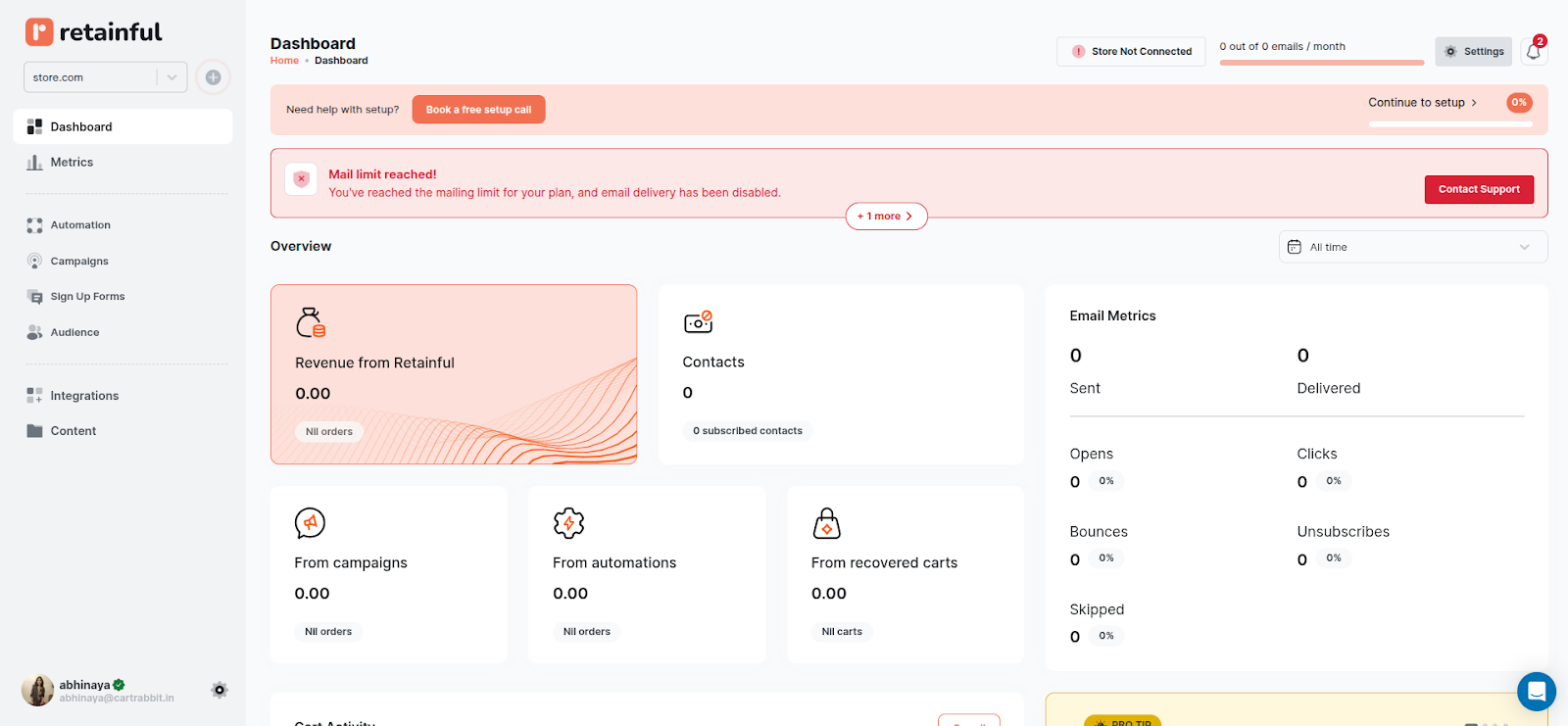Image resolution: width=1568 pixels, height=726 pixels.
Task: Click the 0 subscribed contacts badge
Action: [x=748, y=431]
